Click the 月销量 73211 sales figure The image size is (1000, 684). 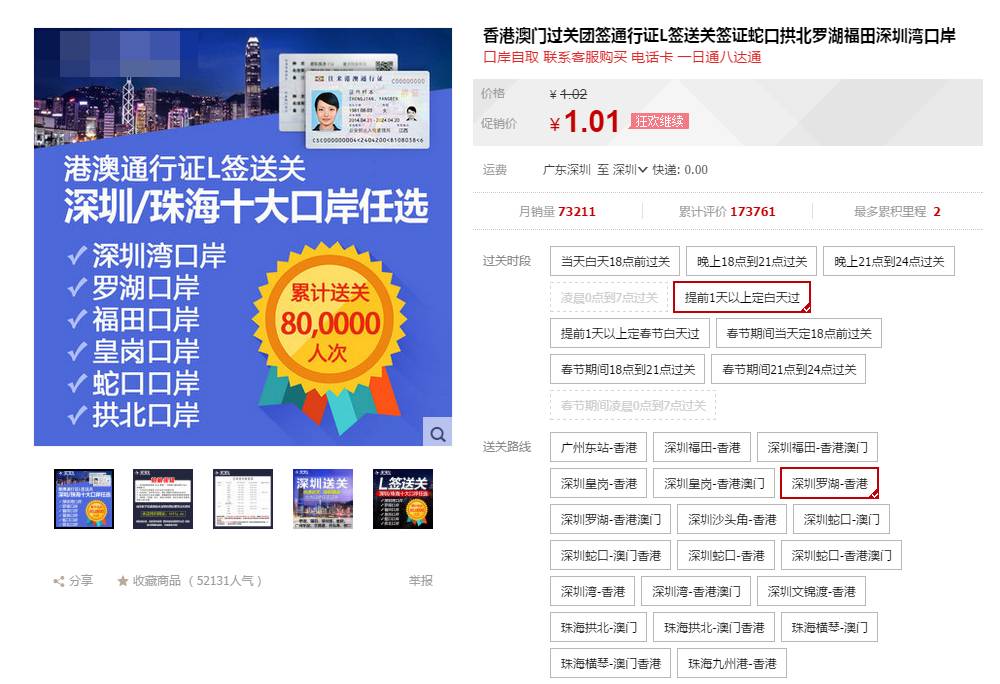tap(557, 212)
